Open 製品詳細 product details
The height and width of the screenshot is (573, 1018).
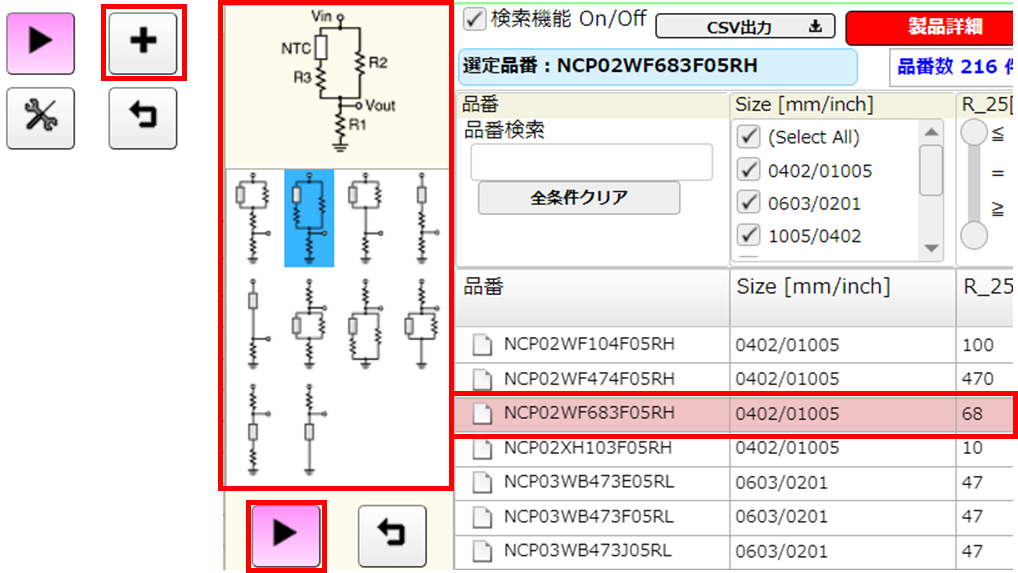click(930, 27)
